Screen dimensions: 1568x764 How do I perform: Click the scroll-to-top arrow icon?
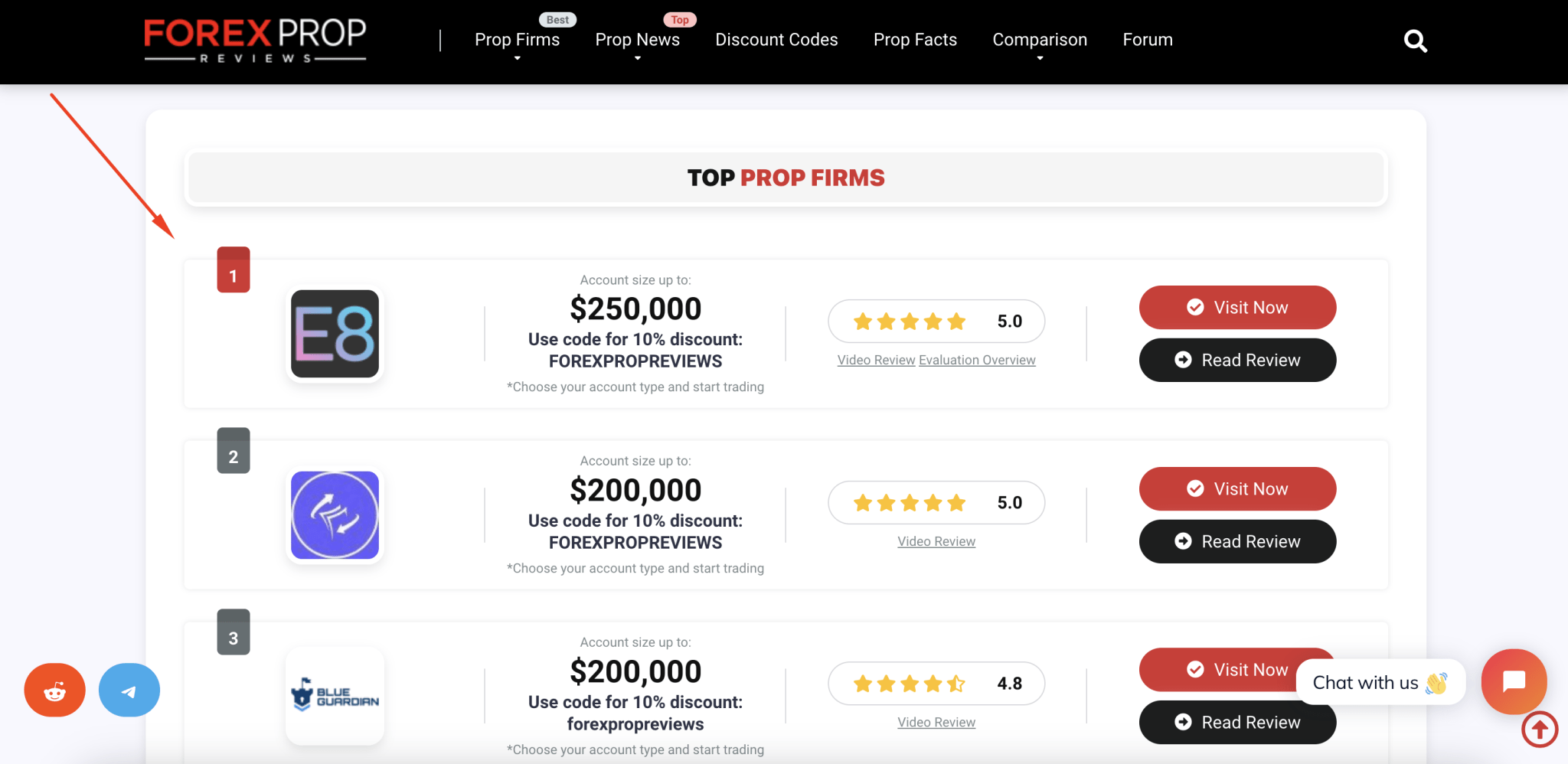click(1540, 730)
